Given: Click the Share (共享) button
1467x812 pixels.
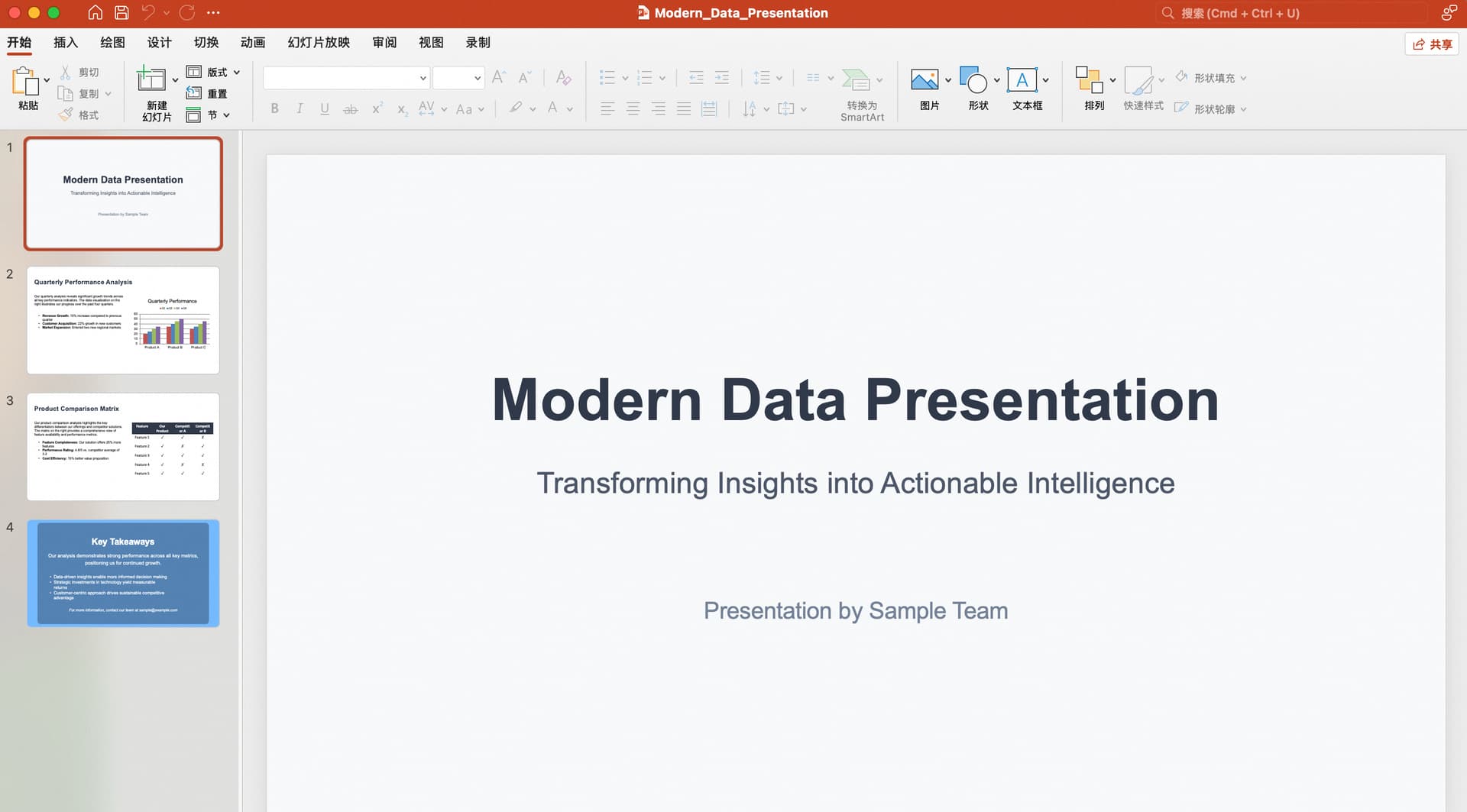Looking at the screenshot, I should pyautogui.click(x=1432, y=44).
